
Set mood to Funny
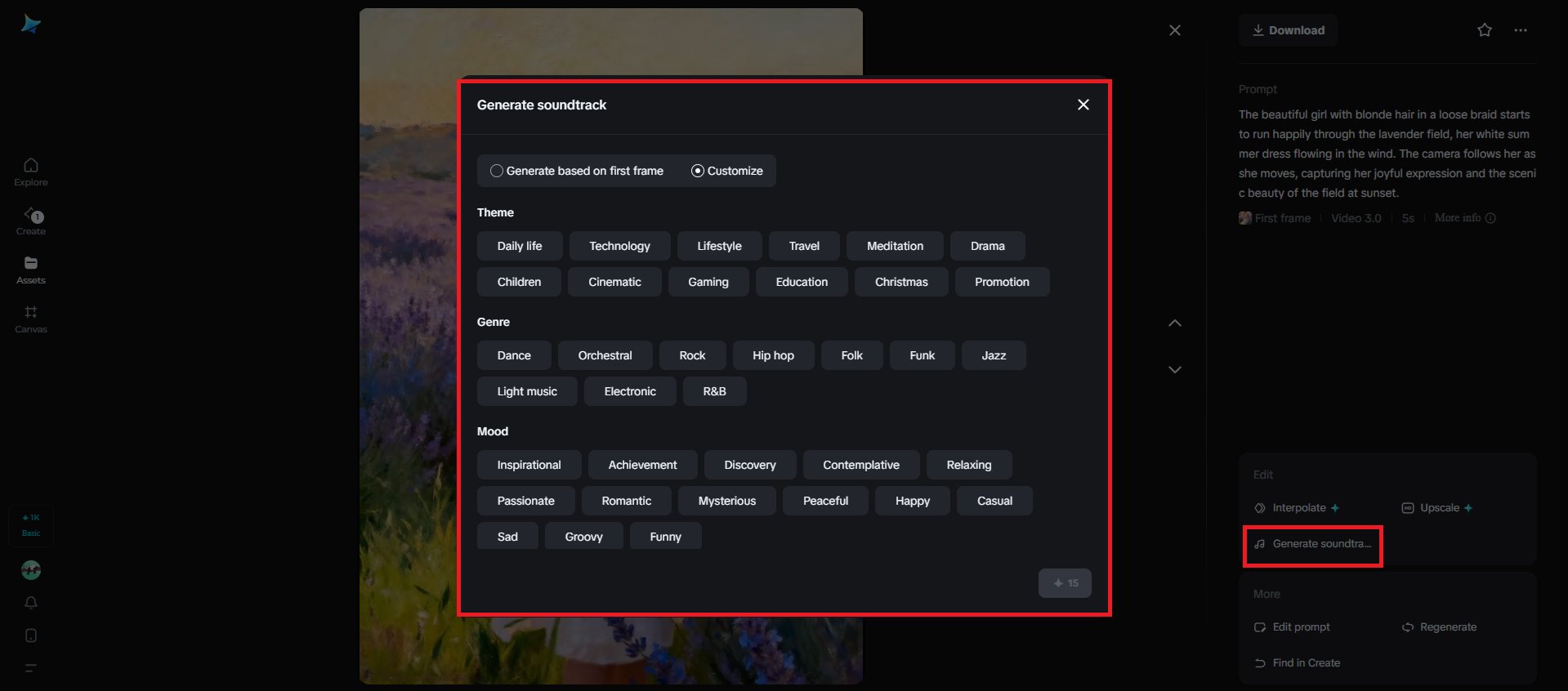[666, 536]
